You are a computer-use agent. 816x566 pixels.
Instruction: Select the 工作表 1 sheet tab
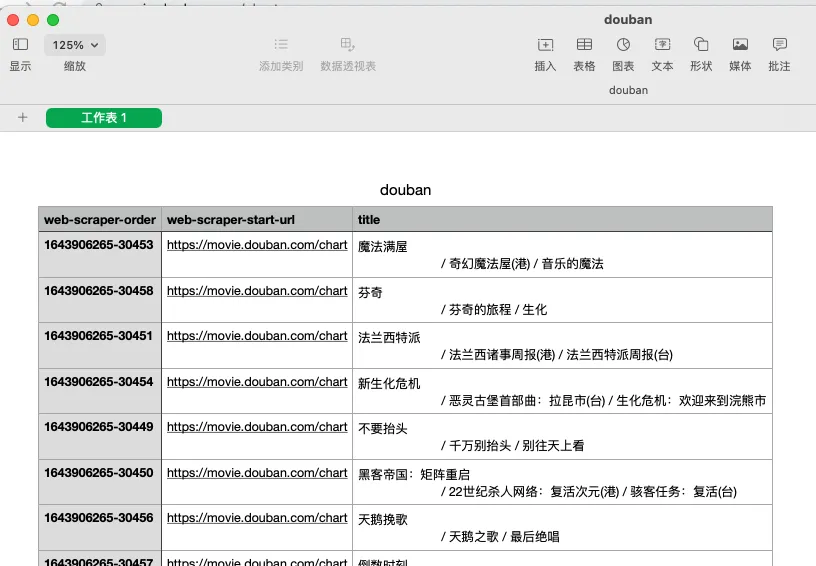(x=104, y=118)
